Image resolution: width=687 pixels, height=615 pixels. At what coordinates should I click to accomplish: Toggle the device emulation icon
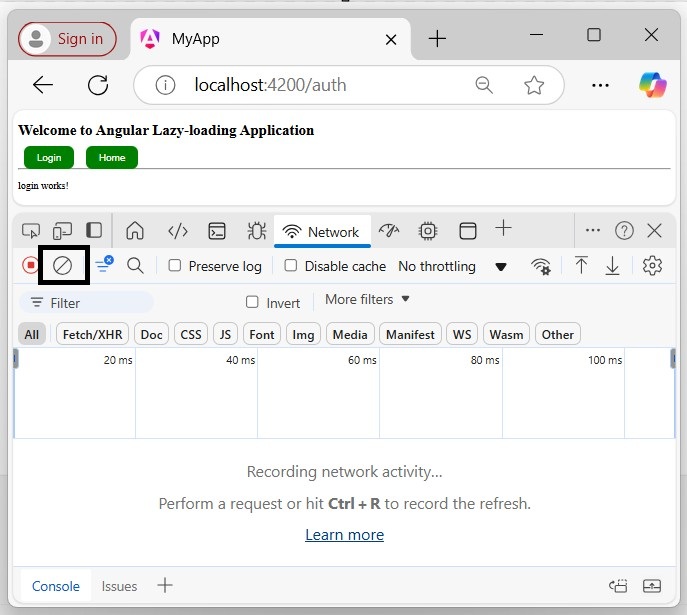point(62,231)
